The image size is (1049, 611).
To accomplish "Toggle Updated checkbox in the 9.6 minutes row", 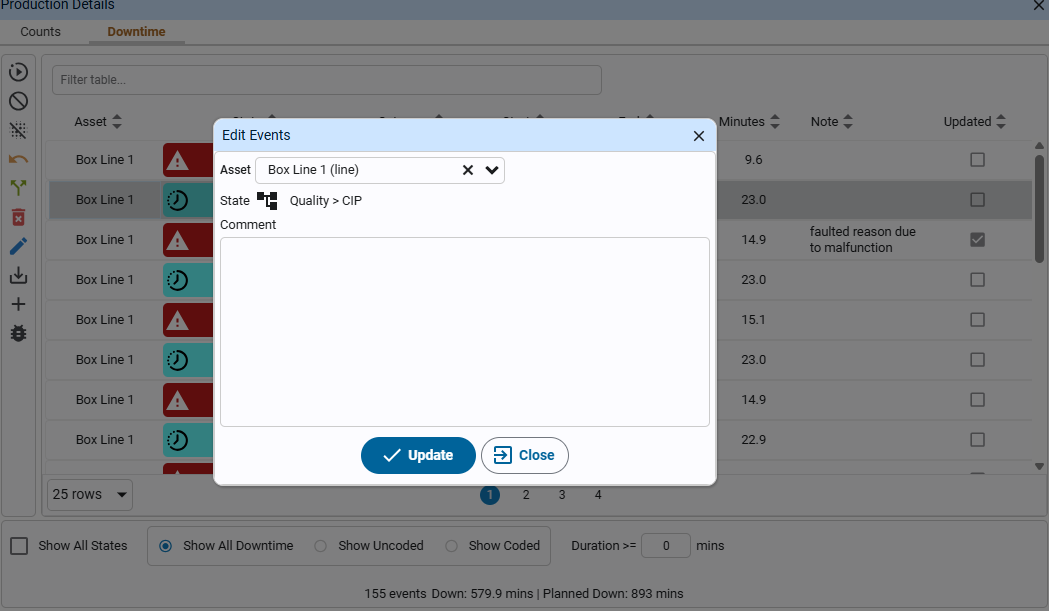I will (977, 160).
